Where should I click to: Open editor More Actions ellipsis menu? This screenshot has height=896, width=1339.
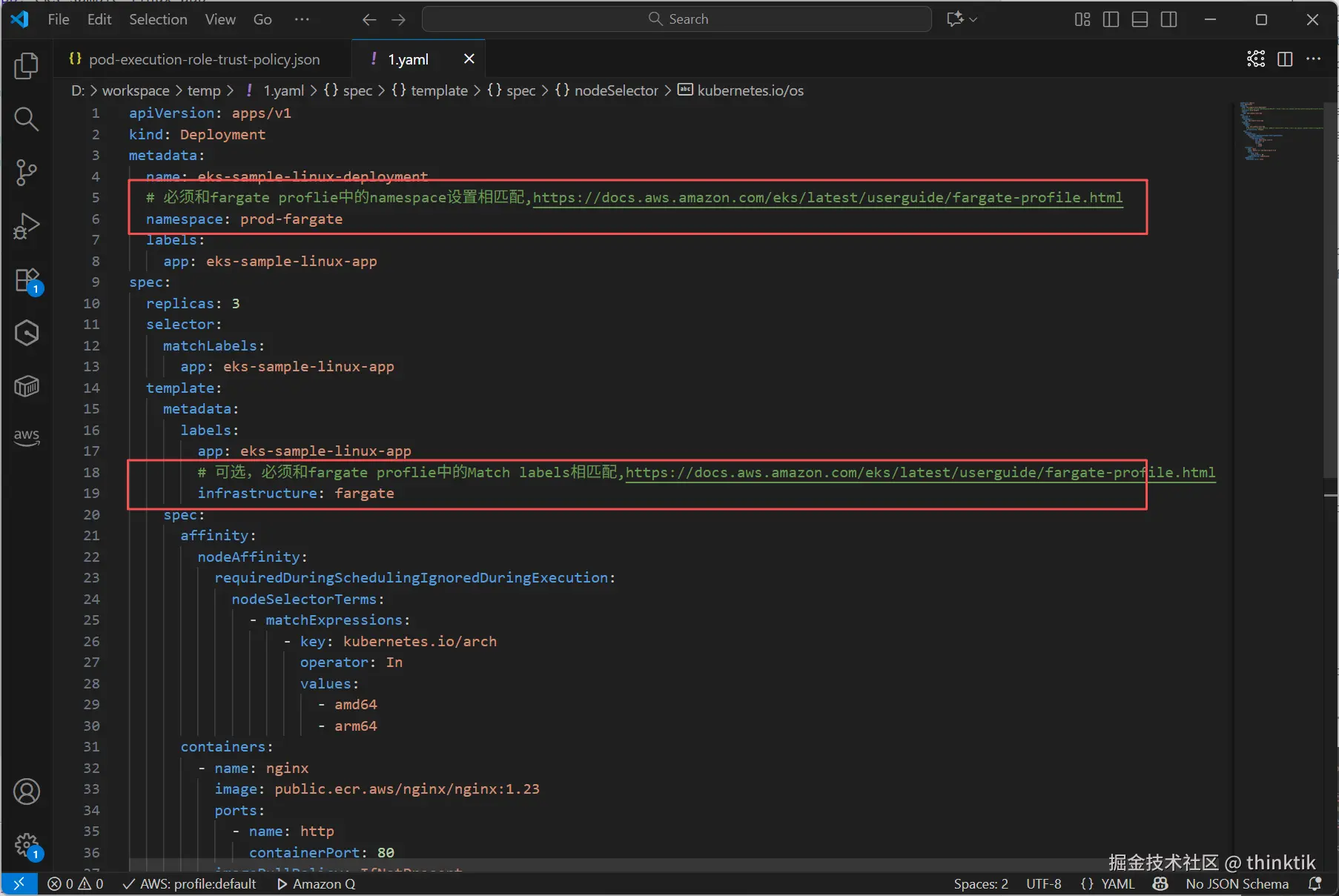click(x=1313, y=59)
